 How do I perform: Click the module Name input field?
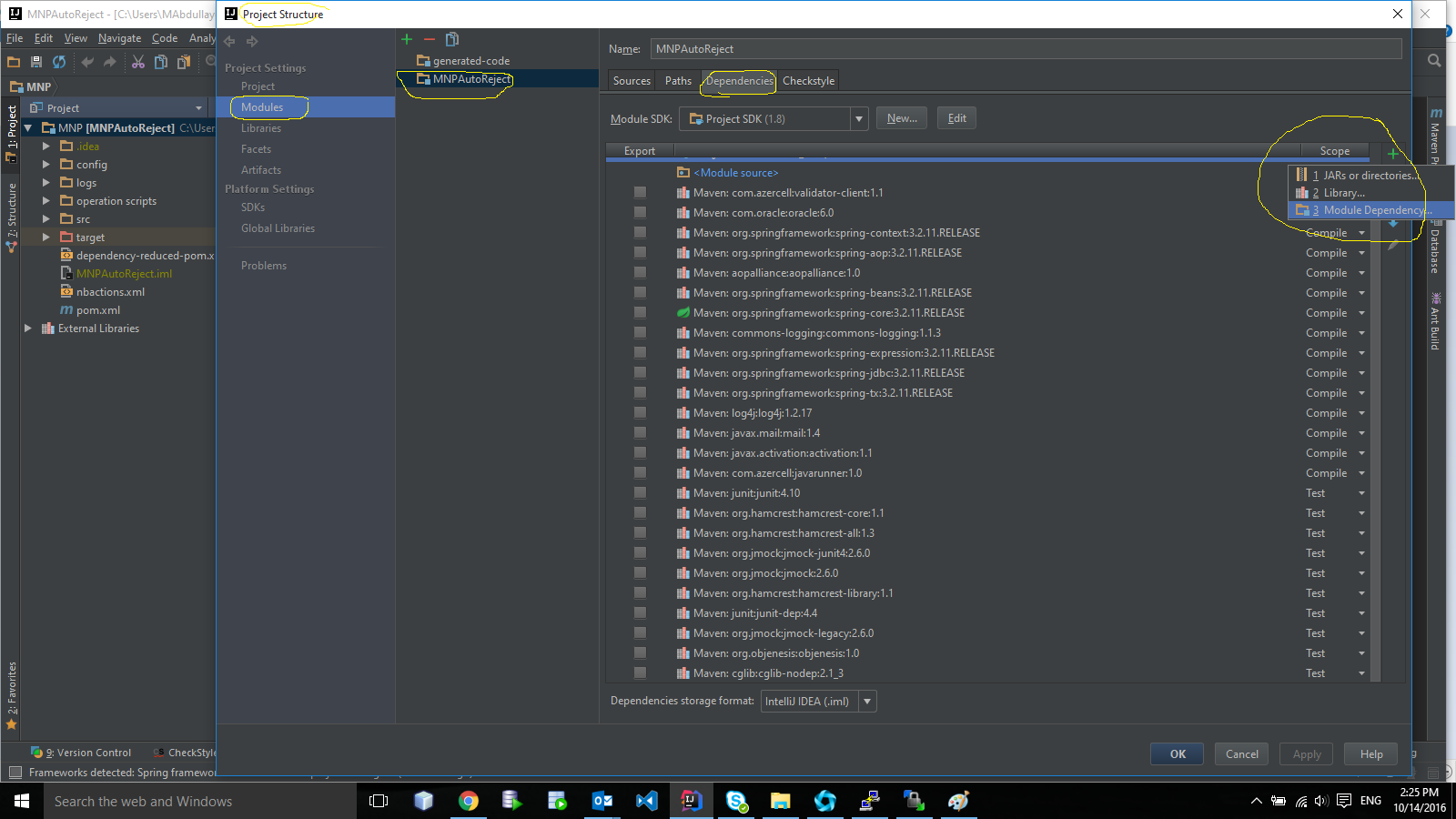1026,49
